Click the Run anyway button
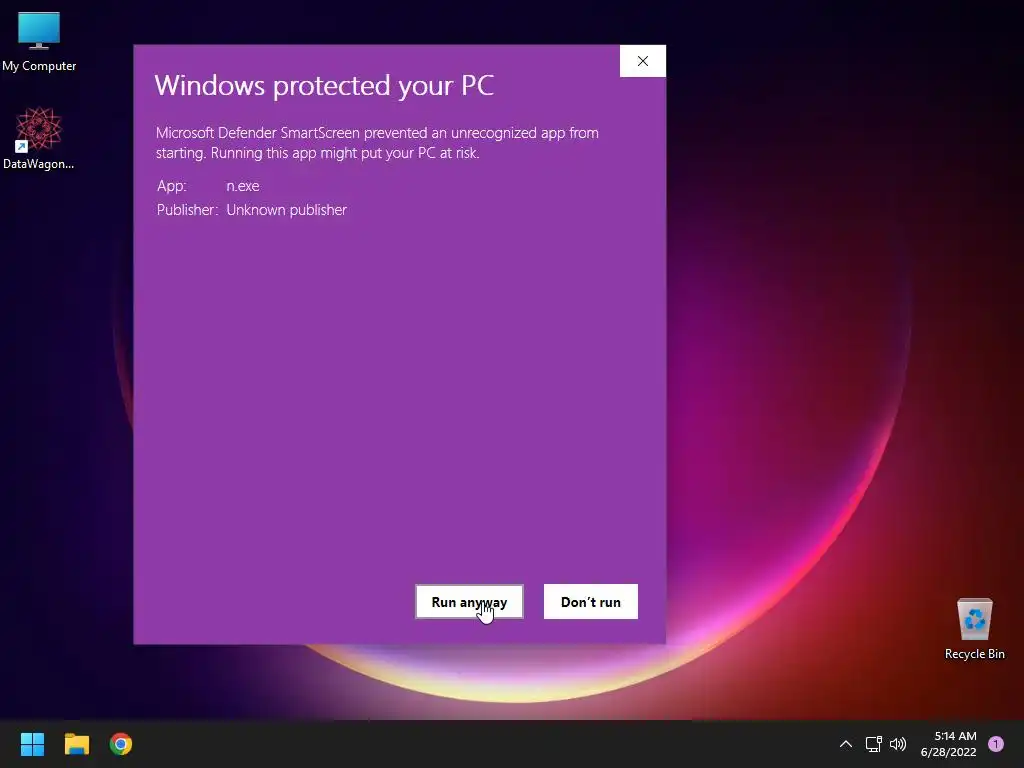 click(469, 601)
